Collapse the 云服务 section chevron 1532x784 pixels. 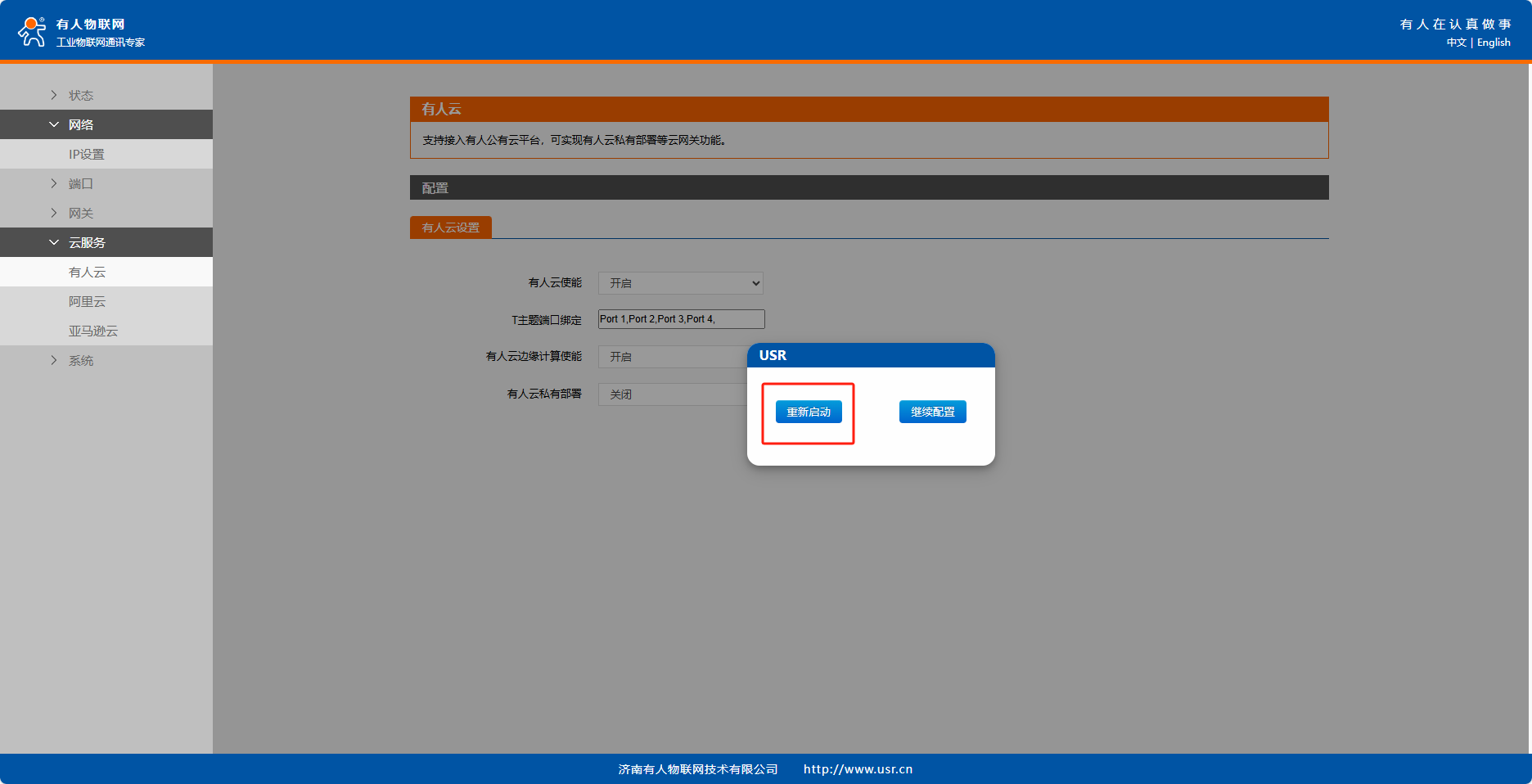pos(54,242)
